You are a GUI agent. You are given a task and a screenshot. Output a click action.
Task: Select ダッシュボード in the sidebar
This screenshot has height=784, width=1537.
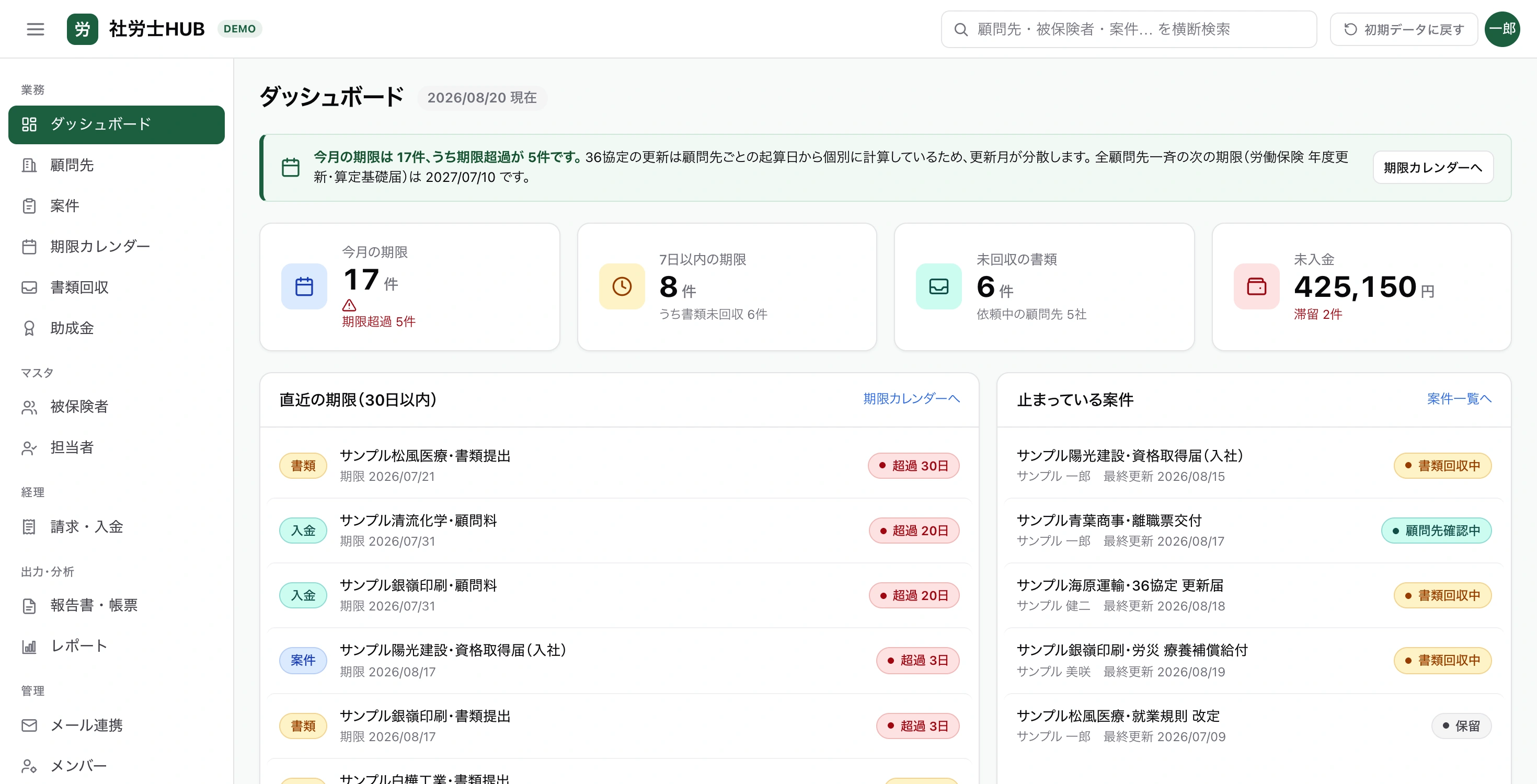tap(117, 125)
